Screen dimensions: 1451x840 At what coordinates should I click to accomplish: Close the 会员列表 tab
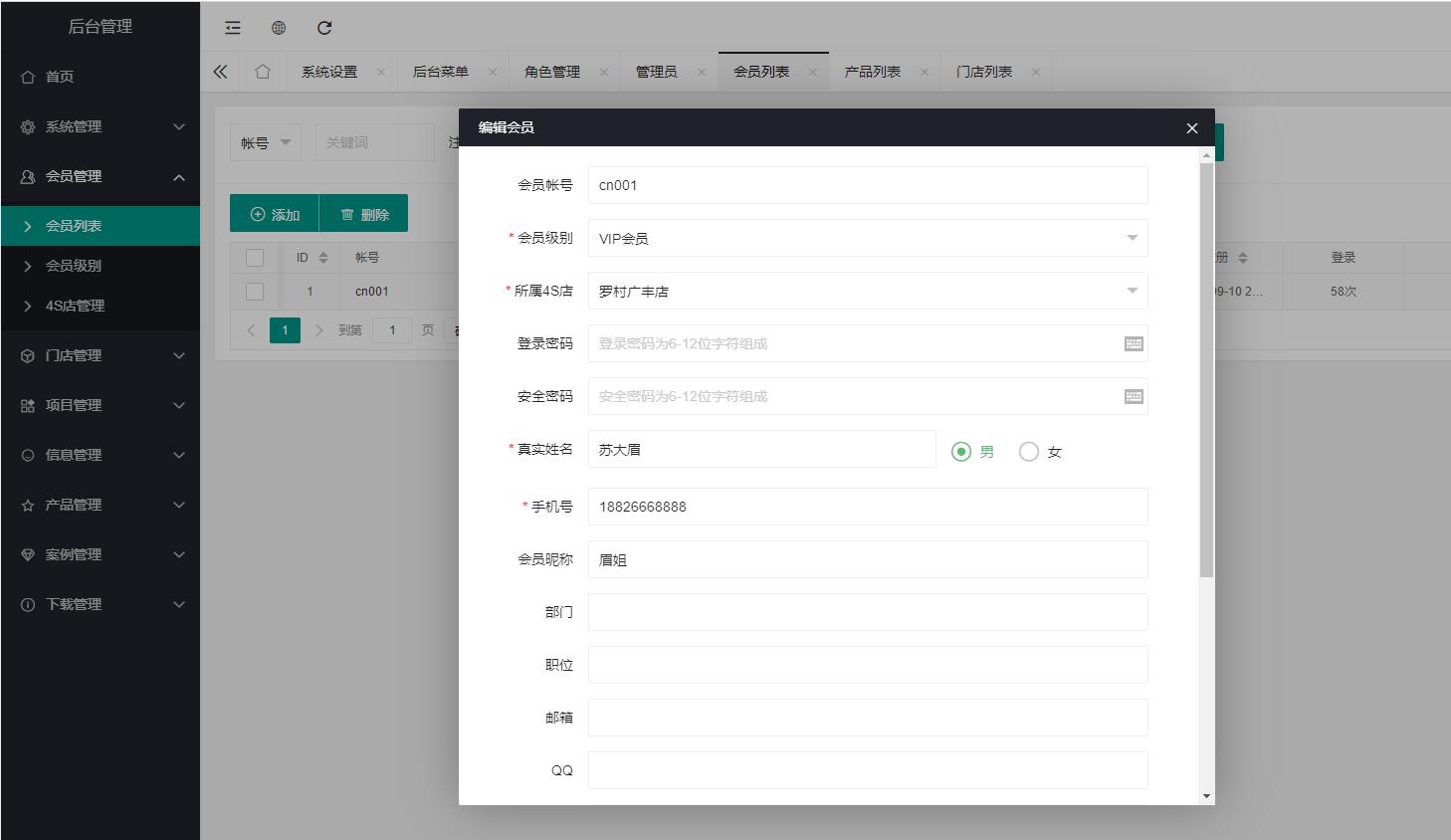click(x=813, y=73)
